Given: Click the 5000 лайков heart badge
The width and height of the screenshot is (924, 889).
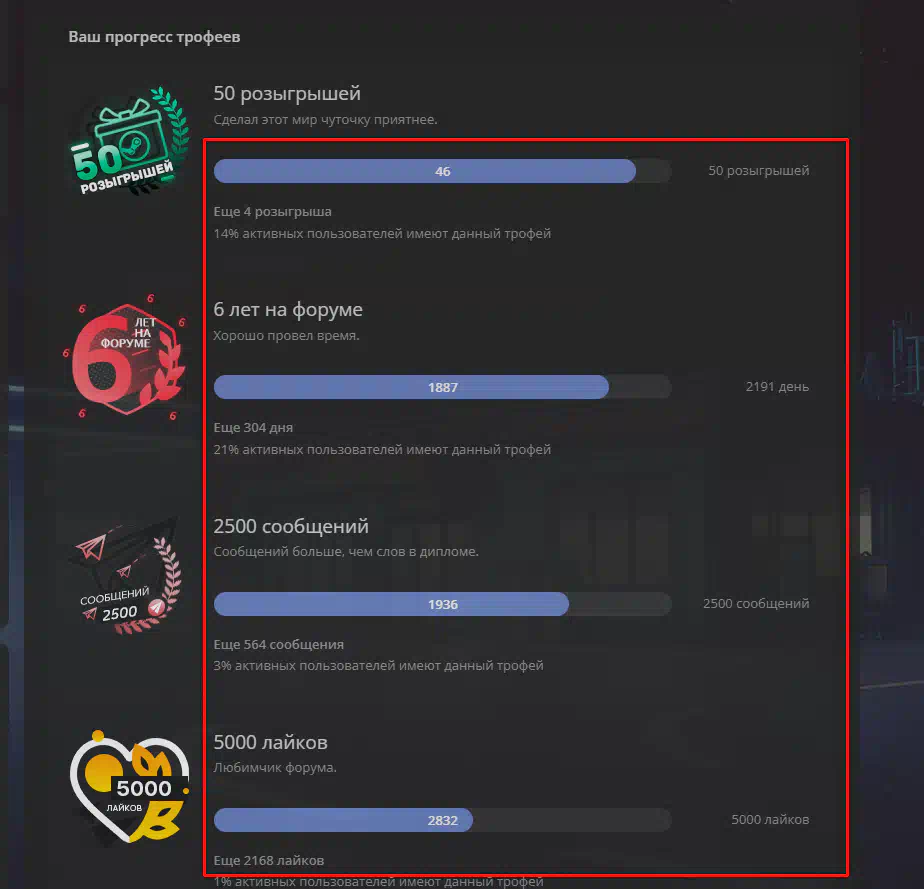Looking at the screenshot, I should 129,787.
